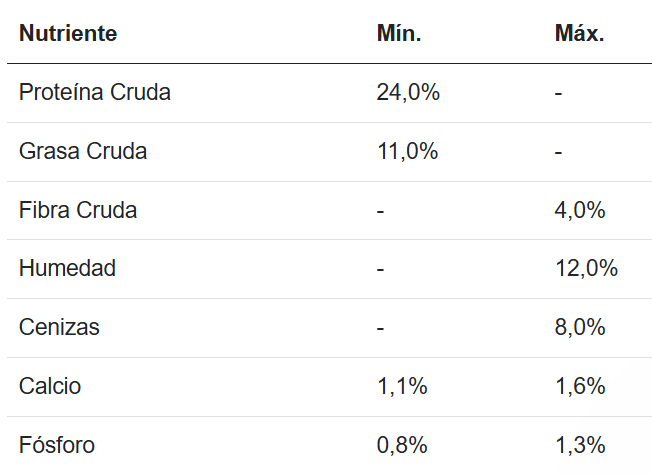
Task: Click the Fósforo nutrient name
Action: coord(57,445)
